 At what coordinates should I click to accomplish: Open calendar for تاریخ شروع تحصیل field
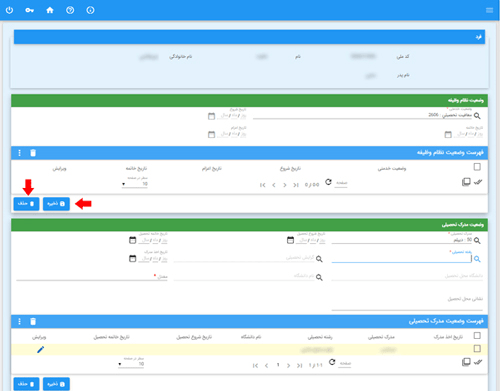(x=290, y=240)
